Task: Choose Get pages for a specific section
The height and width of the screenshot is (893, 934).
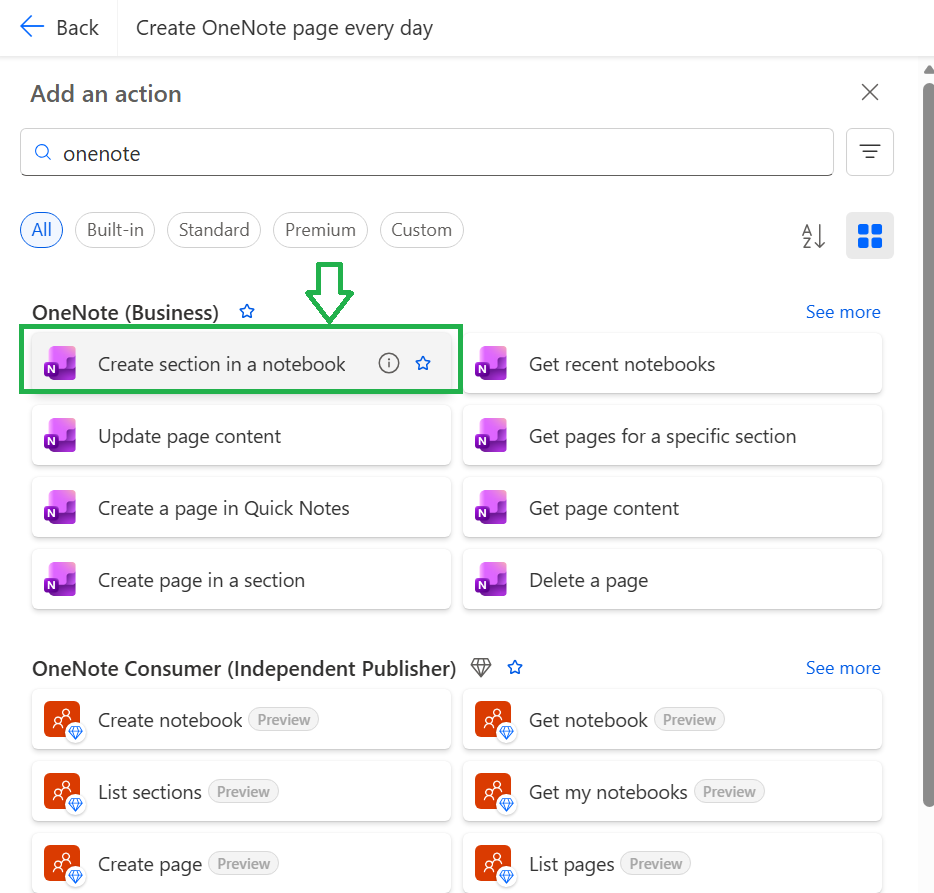Action: pyautogui.click(x=672, y=435)
